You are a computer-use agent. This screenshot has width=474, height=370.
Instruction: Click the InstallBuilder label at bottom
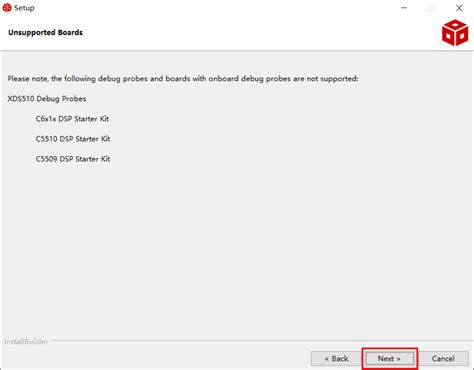(x=26, y=341)
